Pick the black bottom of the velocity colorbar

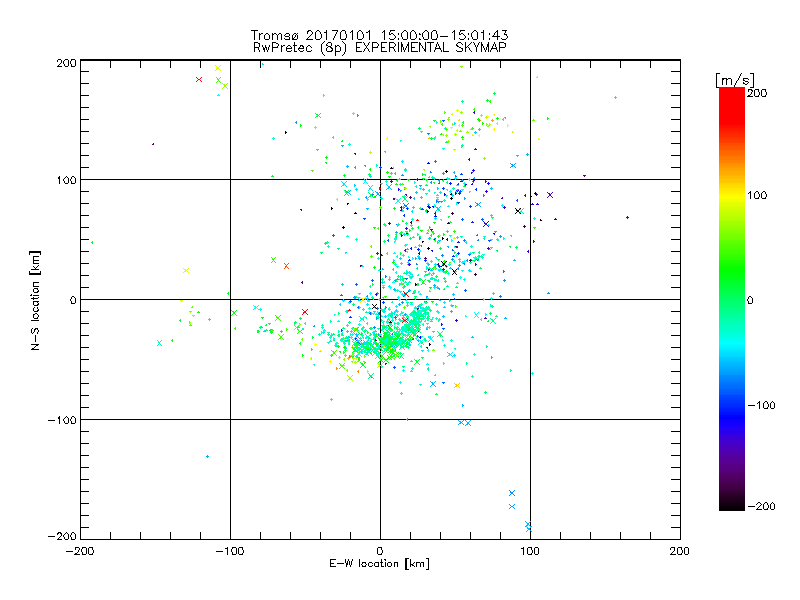click(732, 504)
